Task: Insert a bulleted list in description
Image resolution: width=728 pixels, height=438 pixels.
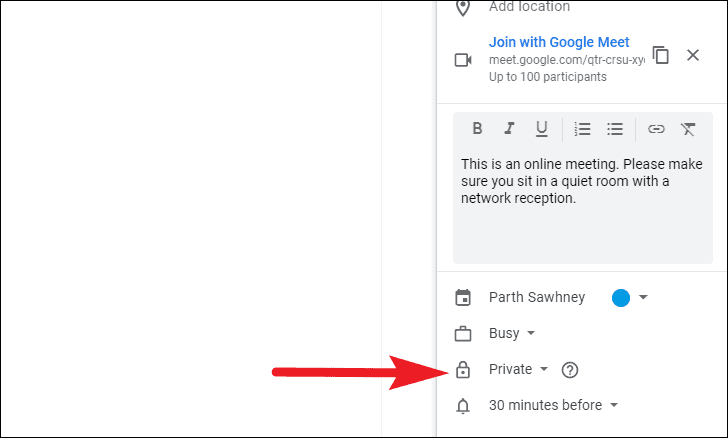Action: 615,129
